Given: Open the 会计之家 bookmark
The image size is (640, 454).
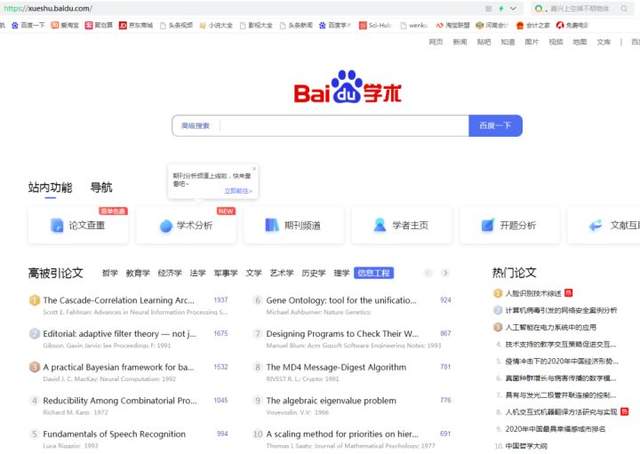Looking at the screenshot, I should click(x=533, y=25).
